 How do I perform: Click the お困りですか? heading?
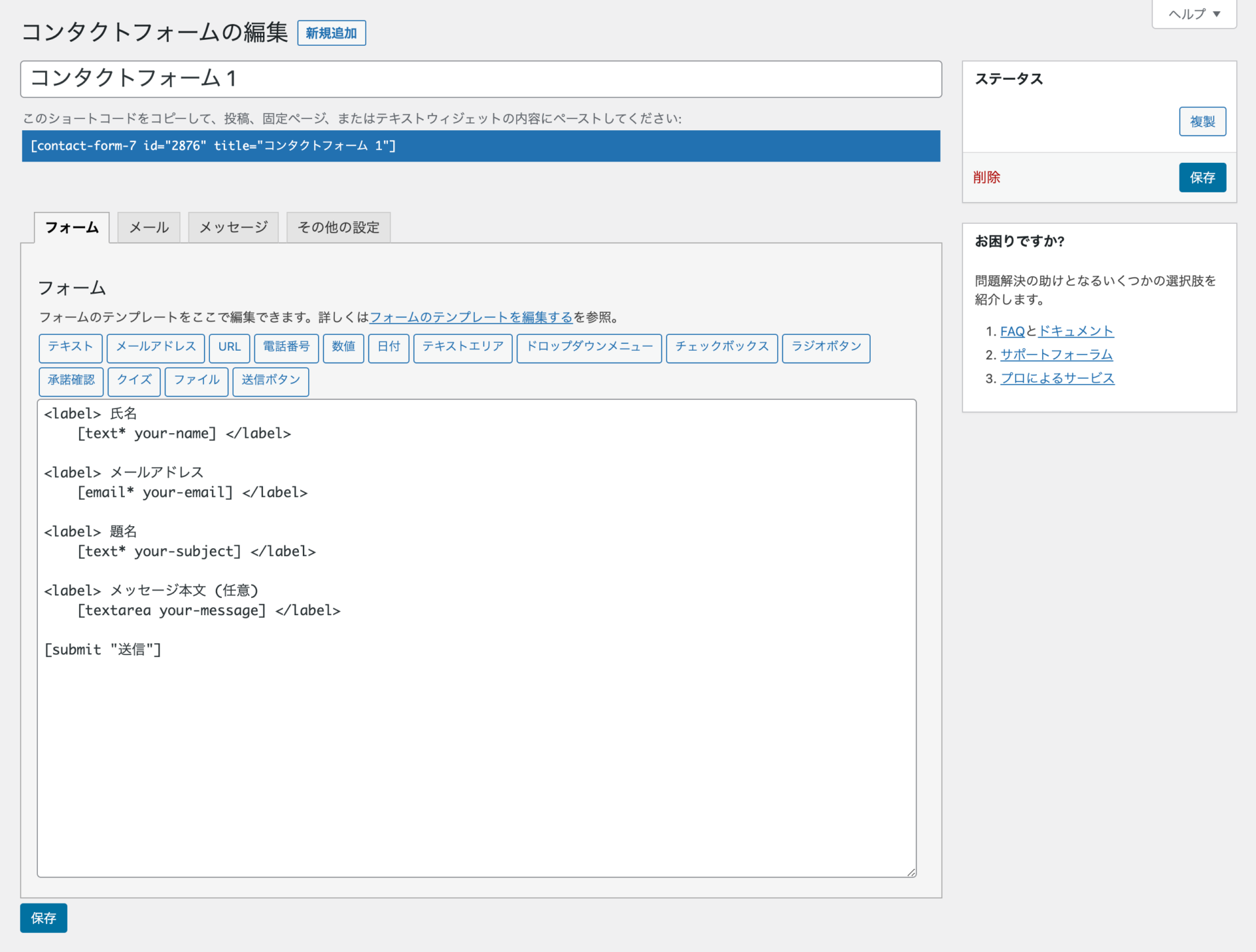tap(1019, 241)
